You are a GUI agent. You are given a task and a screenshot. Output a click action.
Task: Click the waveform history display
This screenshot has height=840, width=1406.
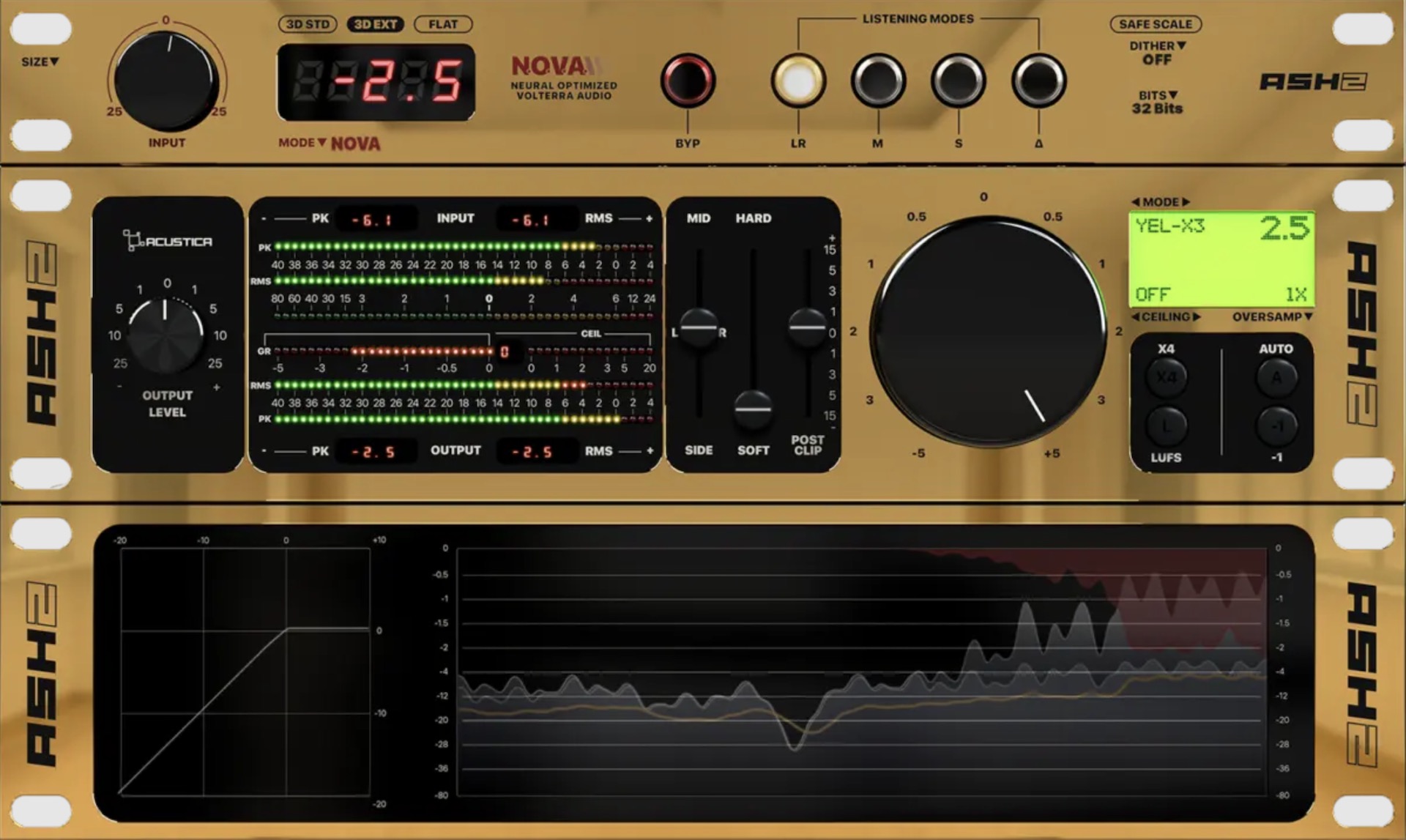click(x=862, y=672)
